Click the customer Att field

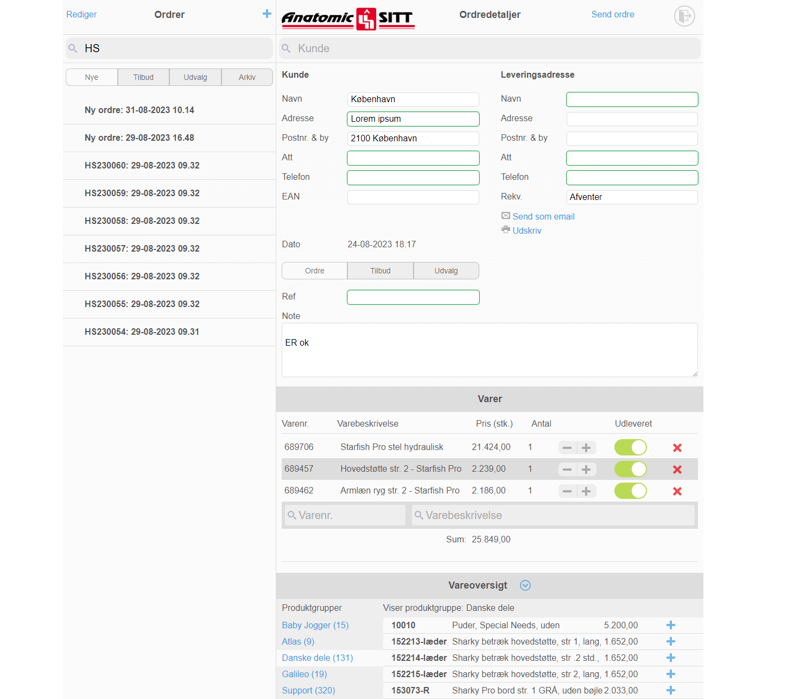[x=413, y=158]
